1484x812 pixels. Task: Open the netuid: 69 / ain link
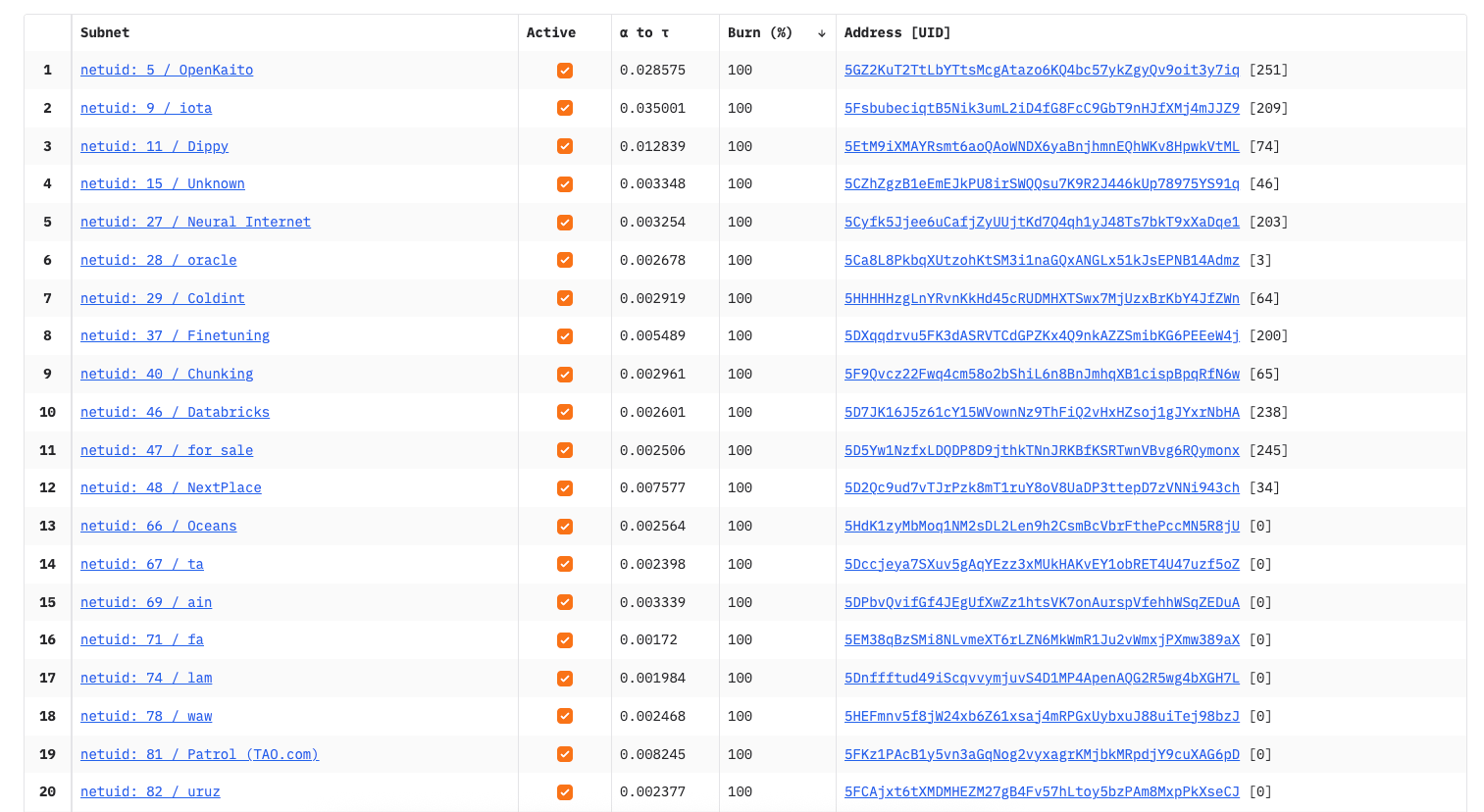point(146,602)
